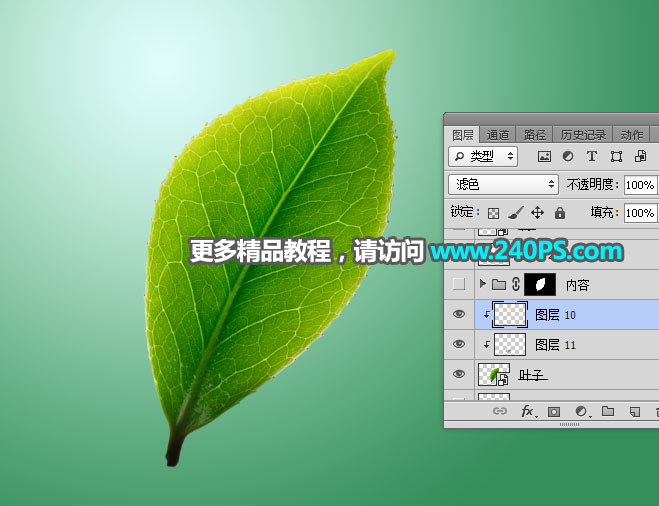
Task: Select the 内容 group name
Action: [x=577, y=285]
